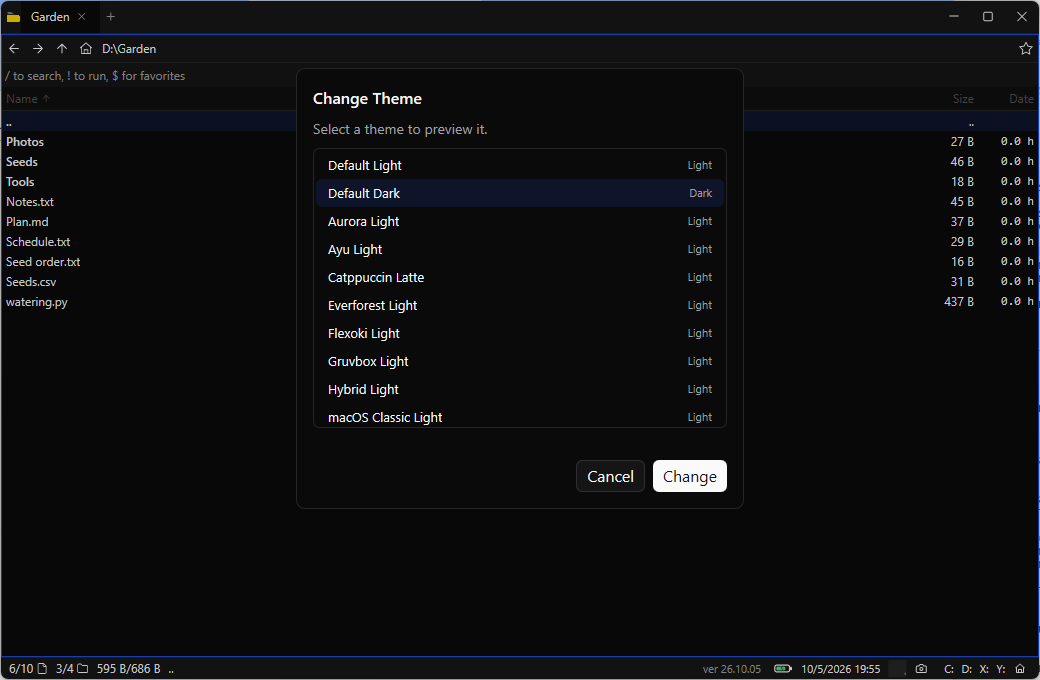The width and height of the screenshot is (1040, 680).
Task: Go back with the left arrow icon
Action: click(x=14, y=48)
